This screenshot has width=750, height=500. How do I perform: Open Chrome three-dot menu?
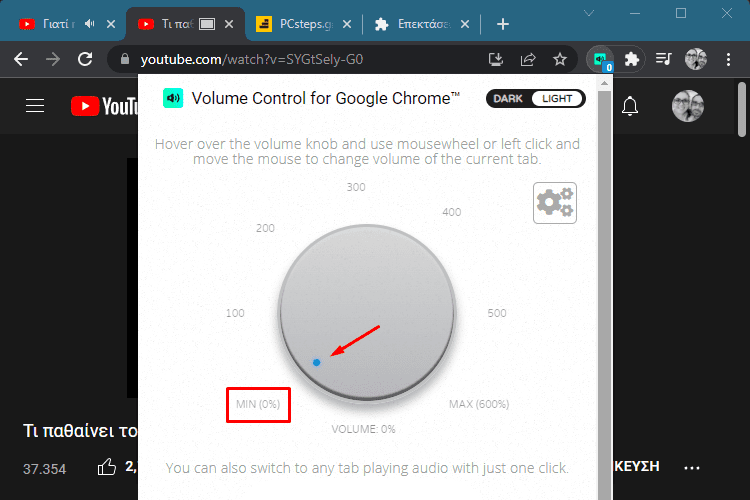[x=728, y=59]
